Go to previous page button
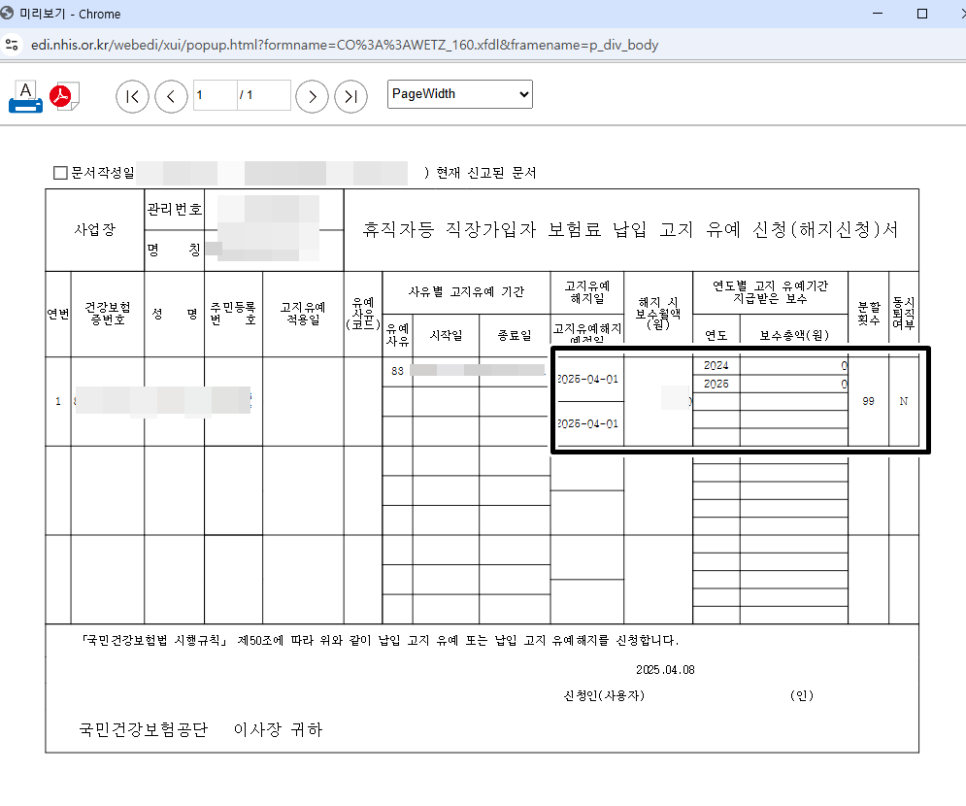The image size is (966, 806). 171,96
